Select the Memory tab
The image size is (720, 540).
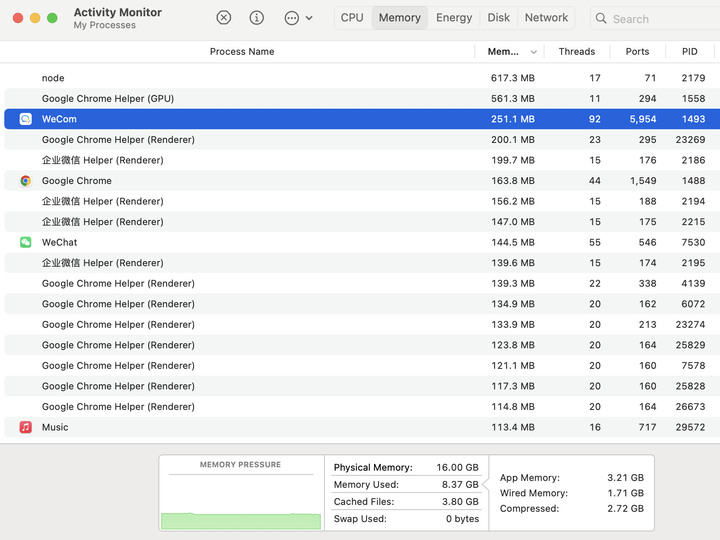tap(399, 18)
